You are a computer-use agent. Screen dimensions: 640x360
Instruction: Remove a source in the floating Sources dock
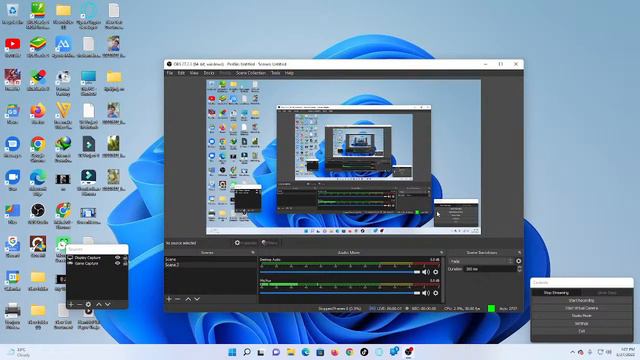tap(79, 304)
